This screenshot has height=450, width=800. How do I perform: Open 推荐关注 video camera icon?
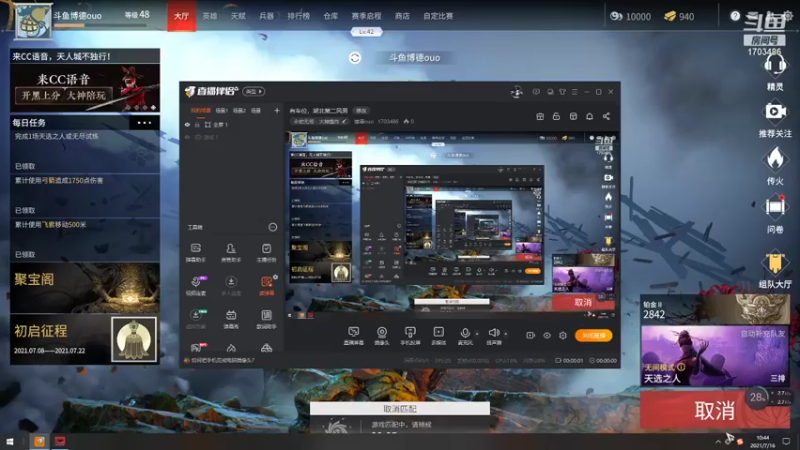point(775,112)
